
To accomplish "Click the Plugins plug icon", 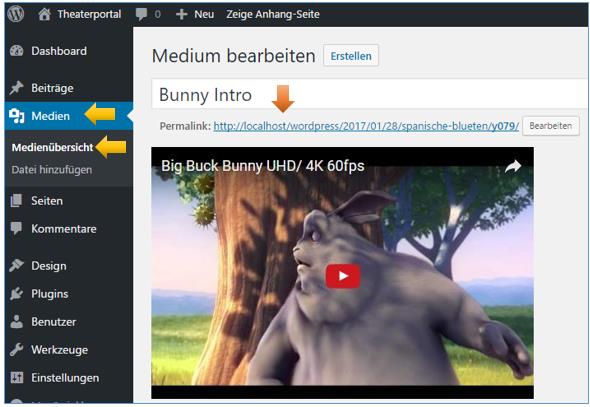I will tap(17, 293).
